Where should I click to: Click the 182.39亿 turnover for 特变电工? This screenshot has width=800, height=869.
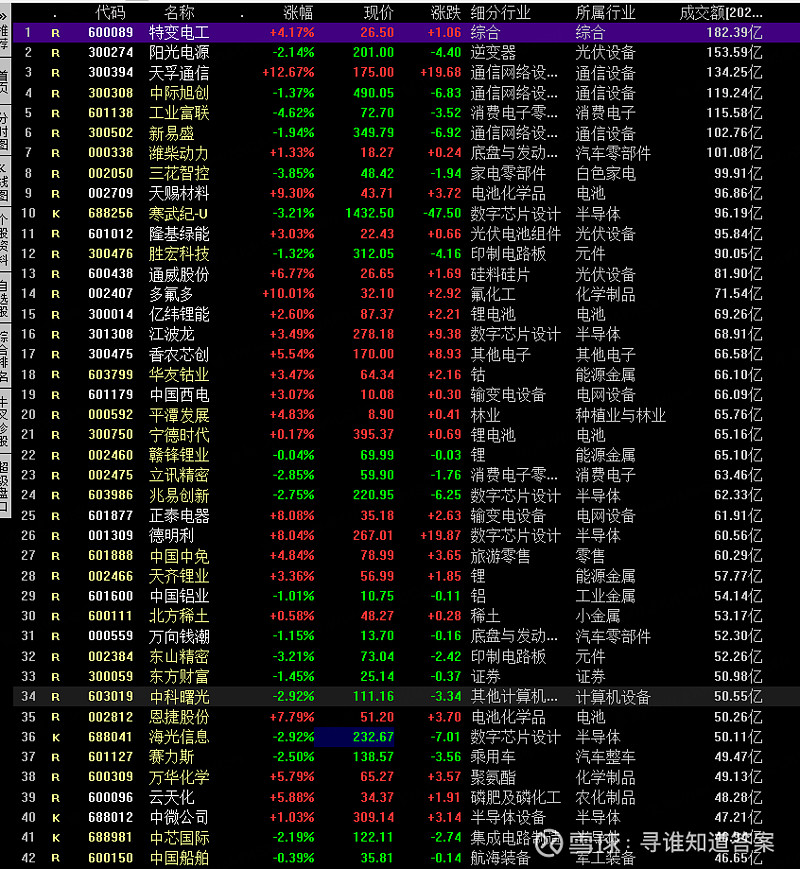coord(734,33)
